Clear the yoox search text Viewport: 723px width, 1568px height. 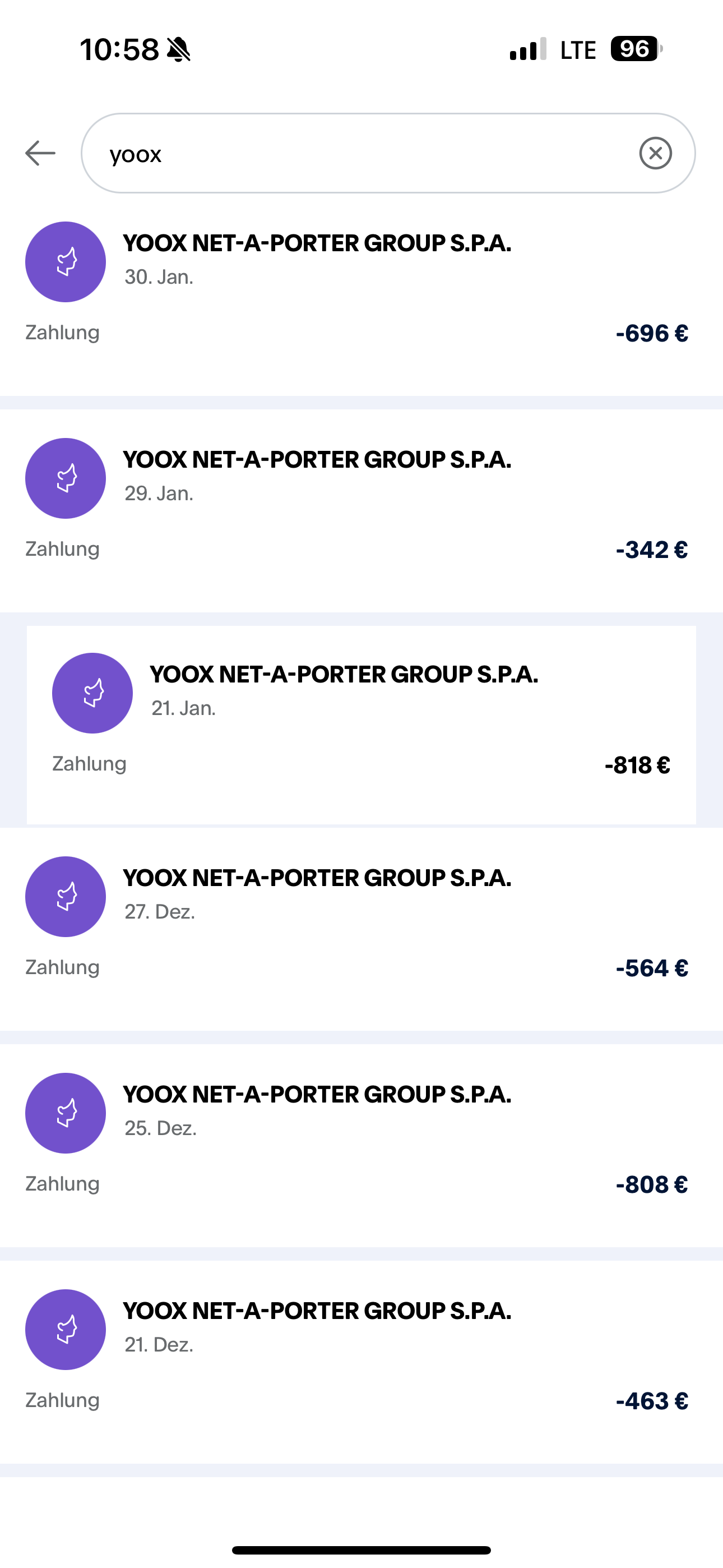point(655,153)
